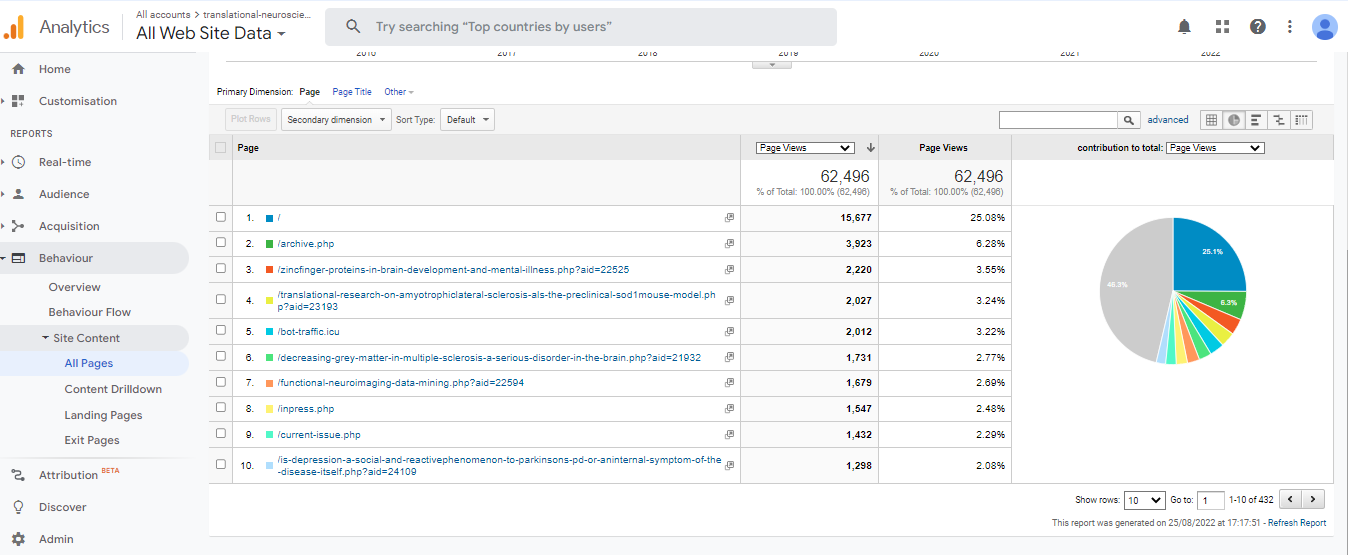Open the Secondary dimension dropdown
This screenshot has width=1348, height=555.
tap(336, 120)
